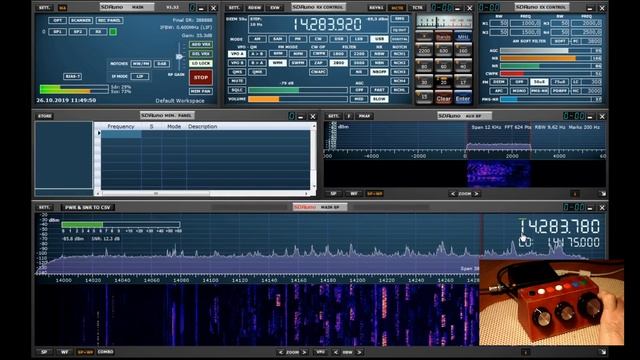Select WF view in Aux SP

(x=353, y=193)
